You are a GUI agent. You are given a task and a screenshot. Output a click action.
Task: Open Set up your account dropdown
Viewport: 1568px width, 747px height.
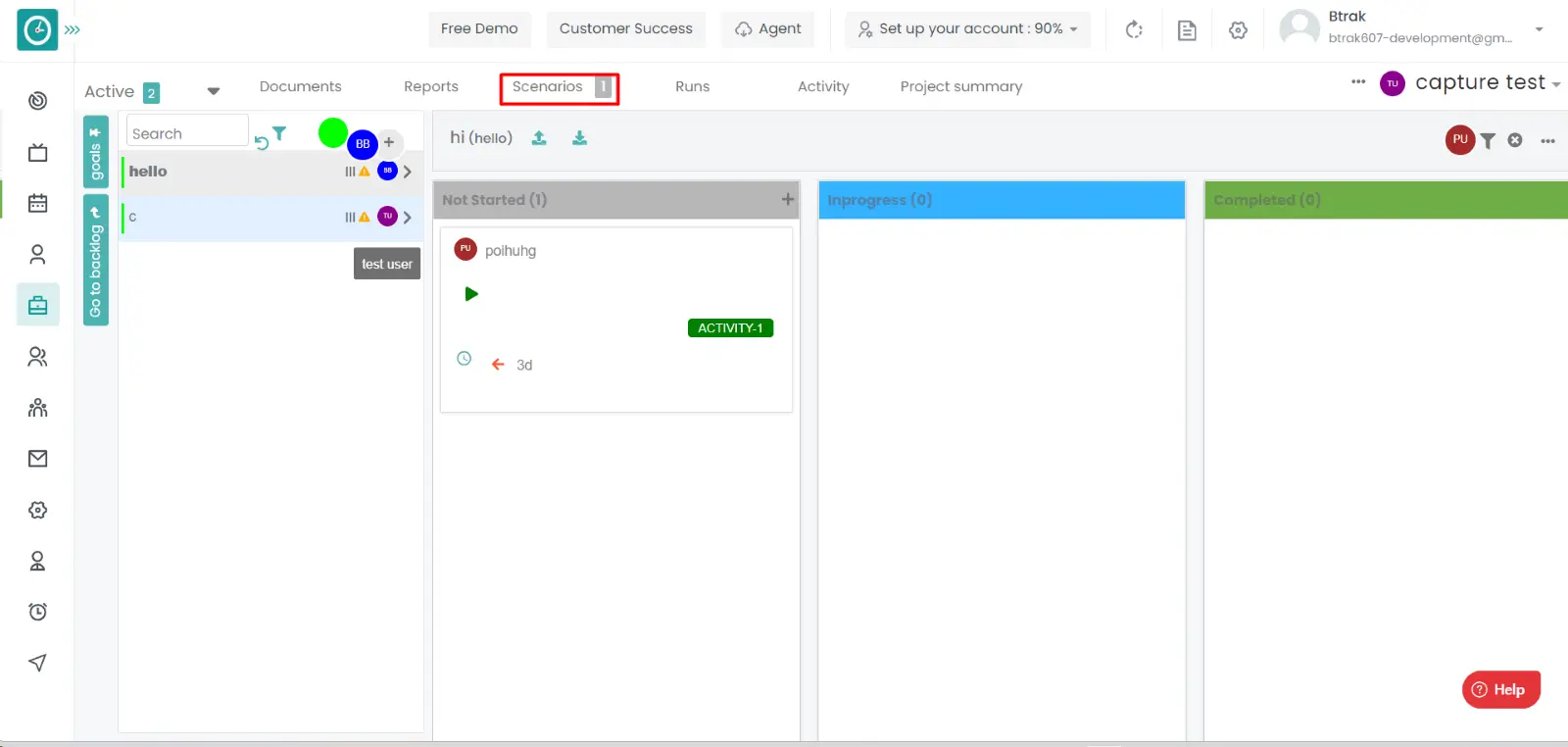967,29
